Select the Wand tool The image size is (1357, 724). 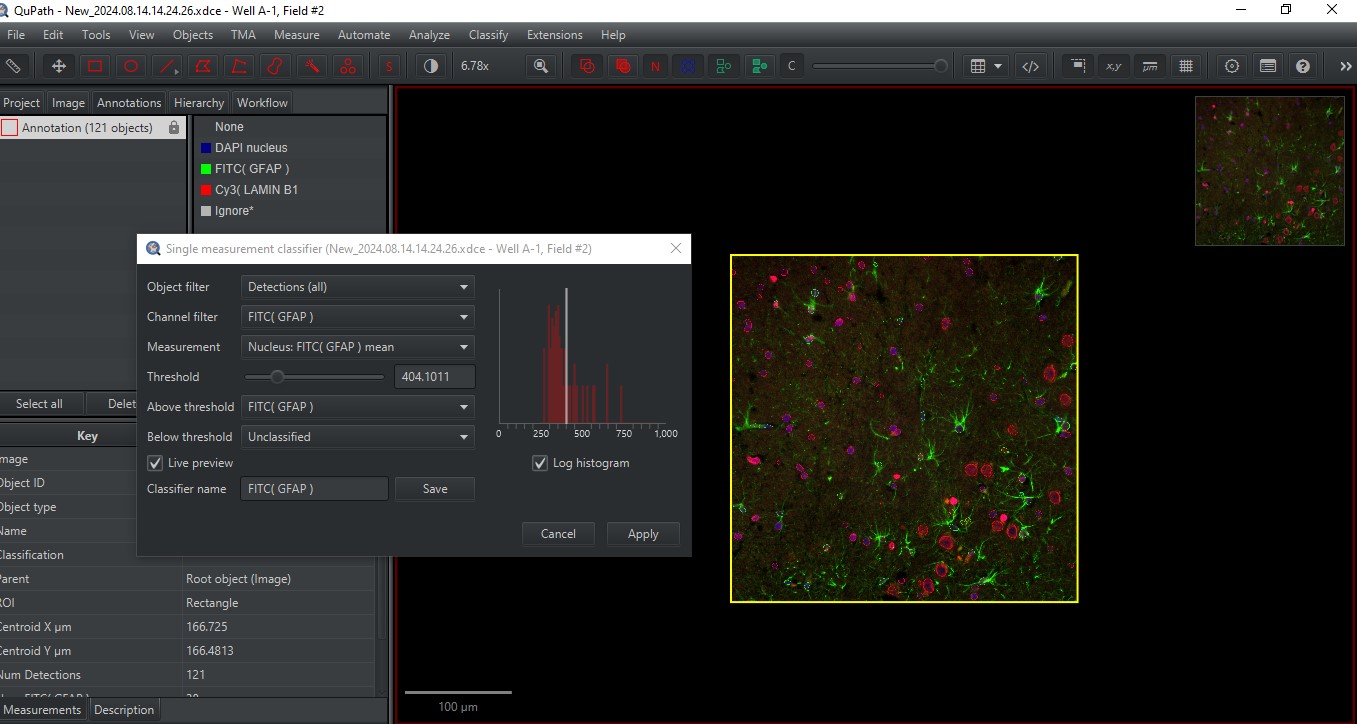point(311,65)
